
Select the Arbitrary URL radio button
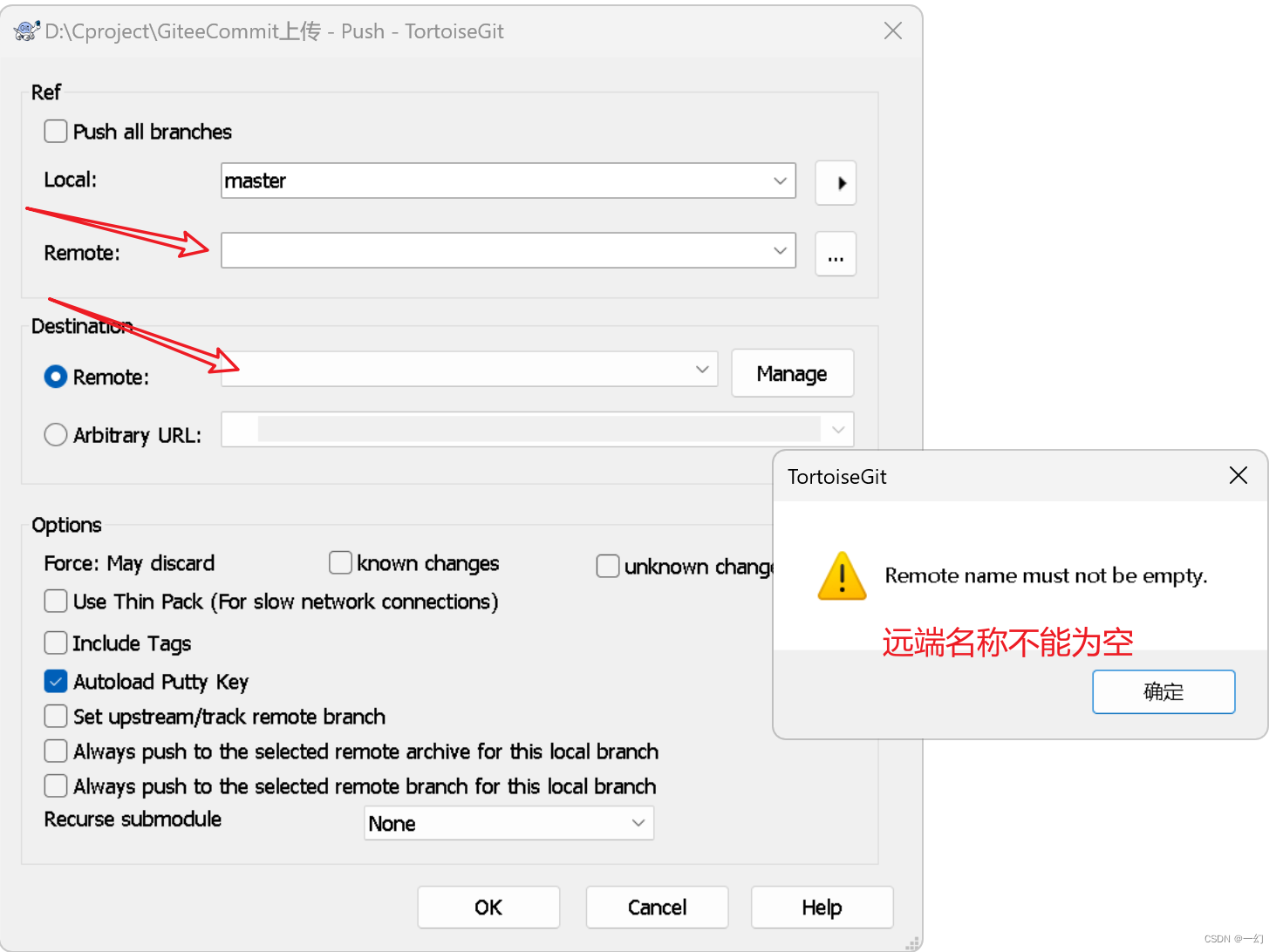coord(55,434)
